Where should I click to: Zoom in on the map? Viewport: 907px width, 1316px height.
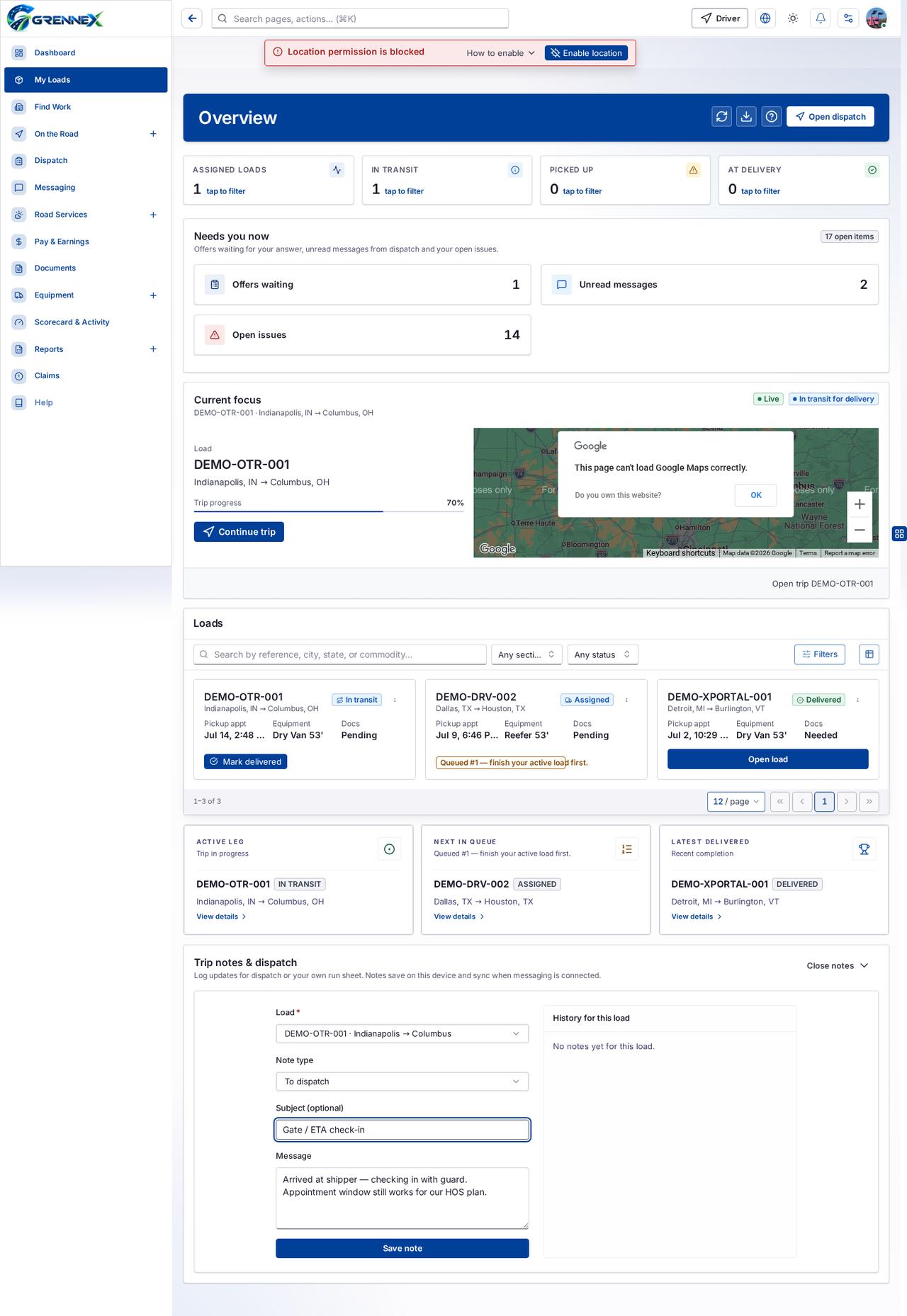[860, 504]
